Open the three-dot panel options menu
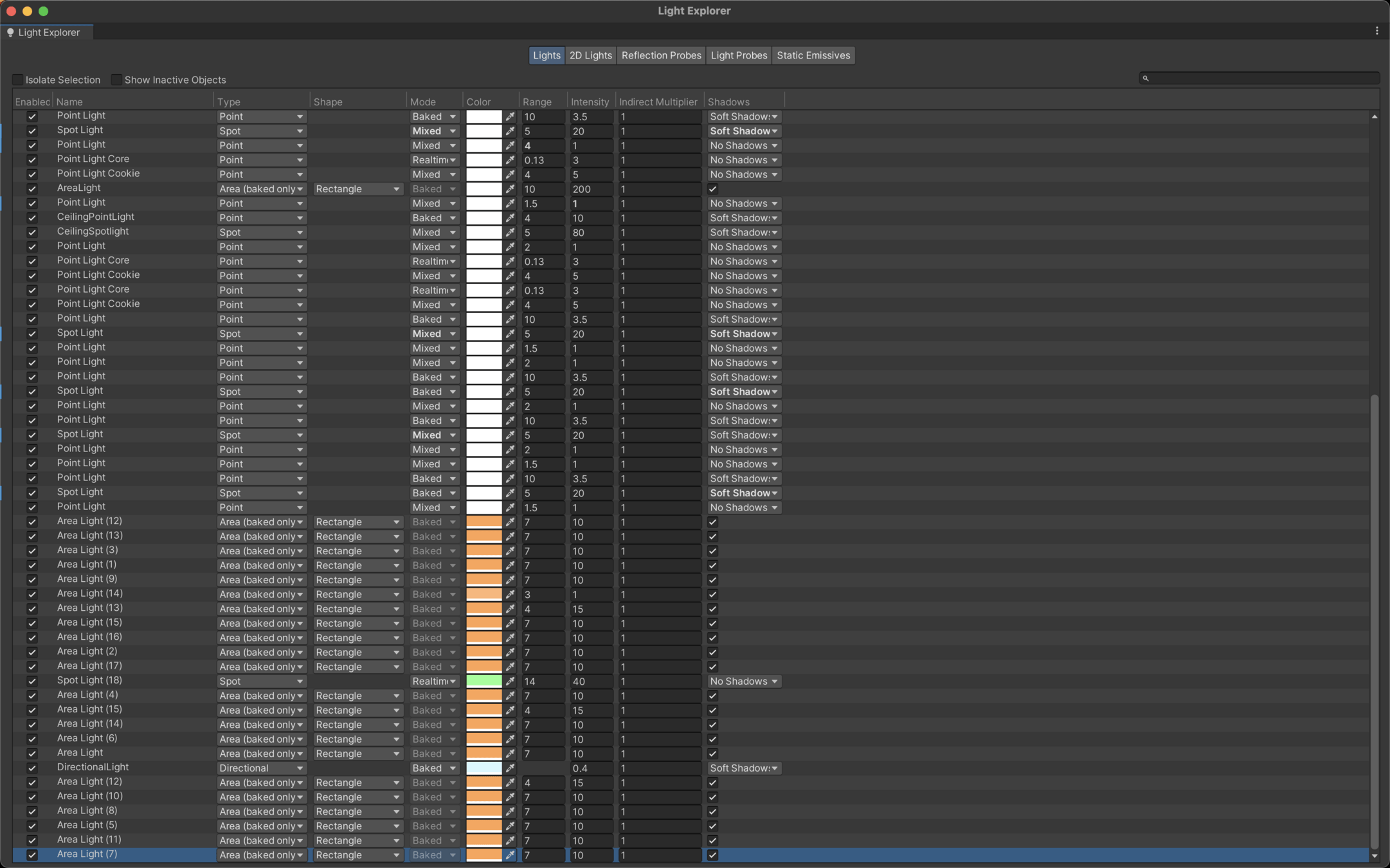The width and height of the screenshot is (1390, 868). pyautogui.click(x=1376, y=31)
